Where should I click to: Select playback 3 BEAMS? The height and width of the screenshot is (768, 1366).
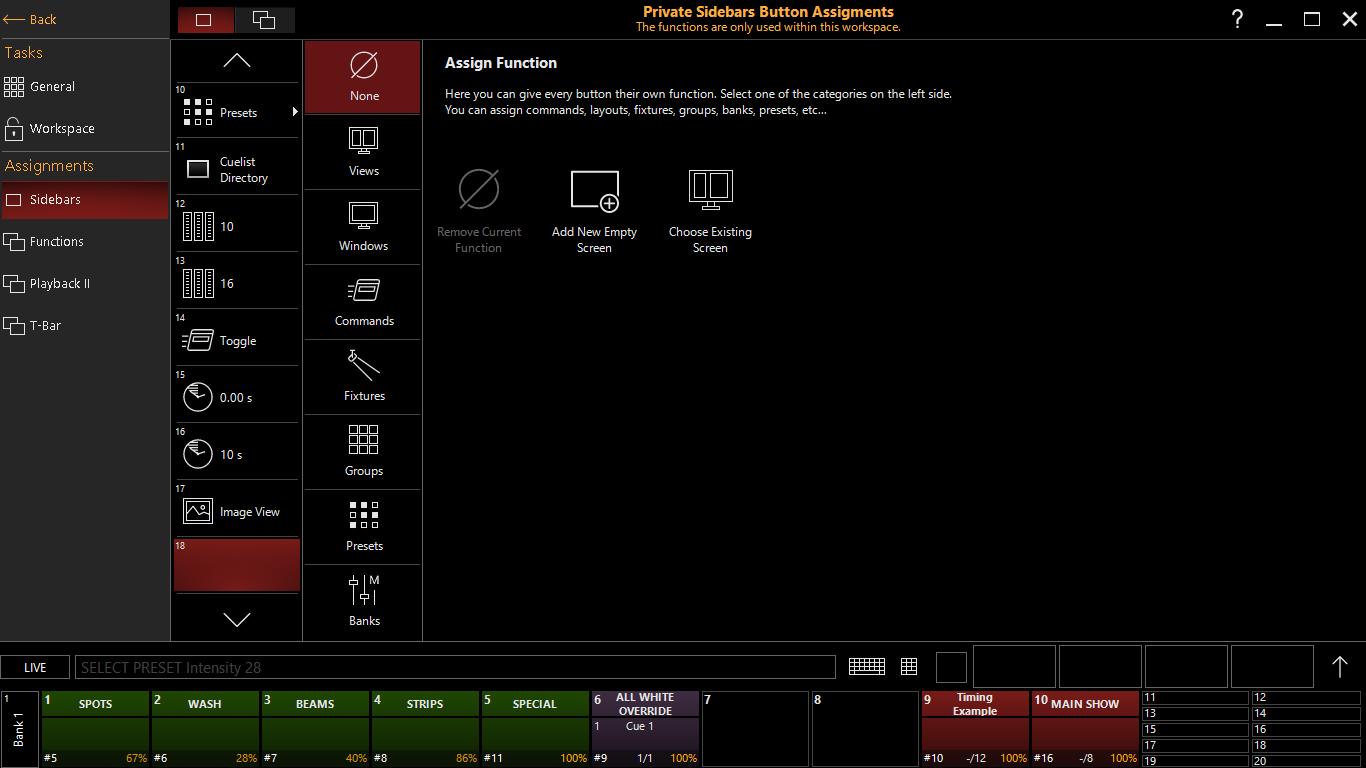pyautogui.click(x=315, y=729)
